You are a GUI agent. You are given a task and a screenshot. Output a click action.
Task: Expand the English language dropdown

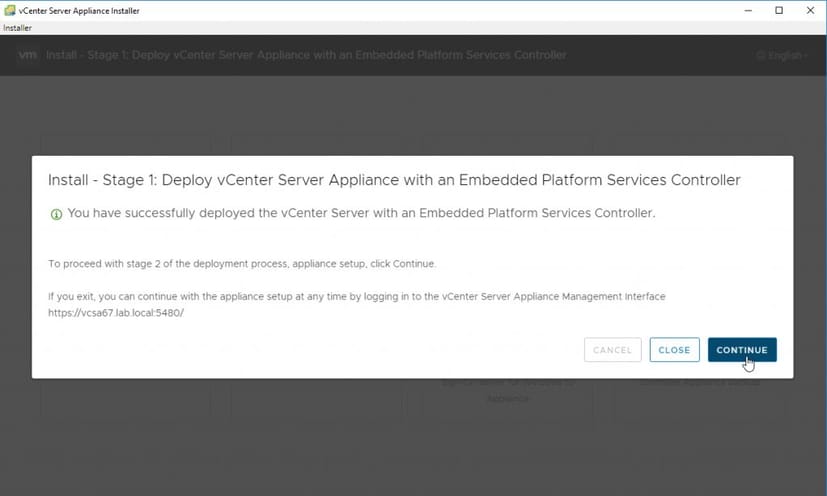[786, 55]
